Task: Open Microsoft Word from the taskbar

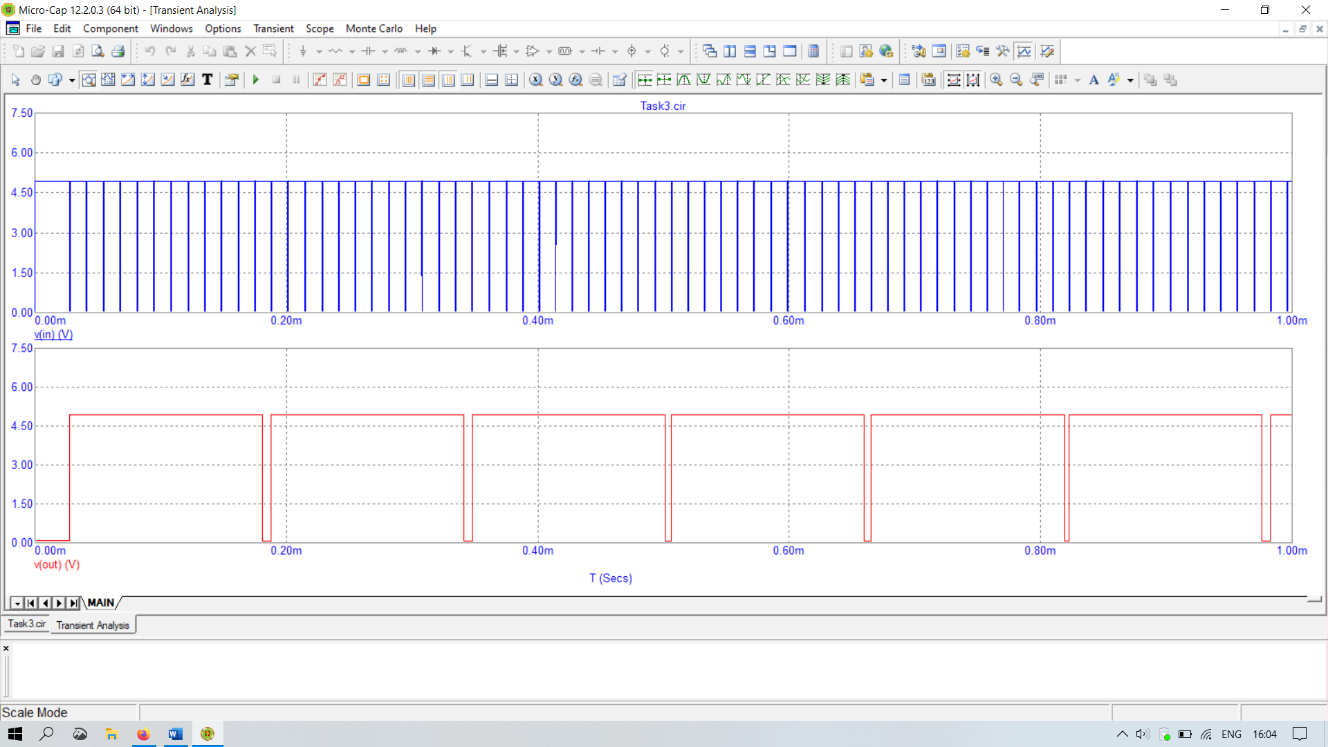Action: pyautogui.click(x=175, y=734)
